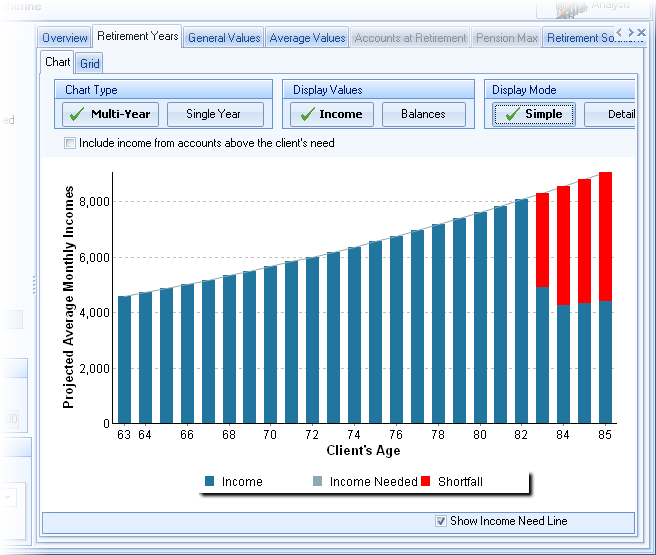This screenshot has height=555, width=656.
Task: Click the blue Income legend marker
Action: coord(209,482)
